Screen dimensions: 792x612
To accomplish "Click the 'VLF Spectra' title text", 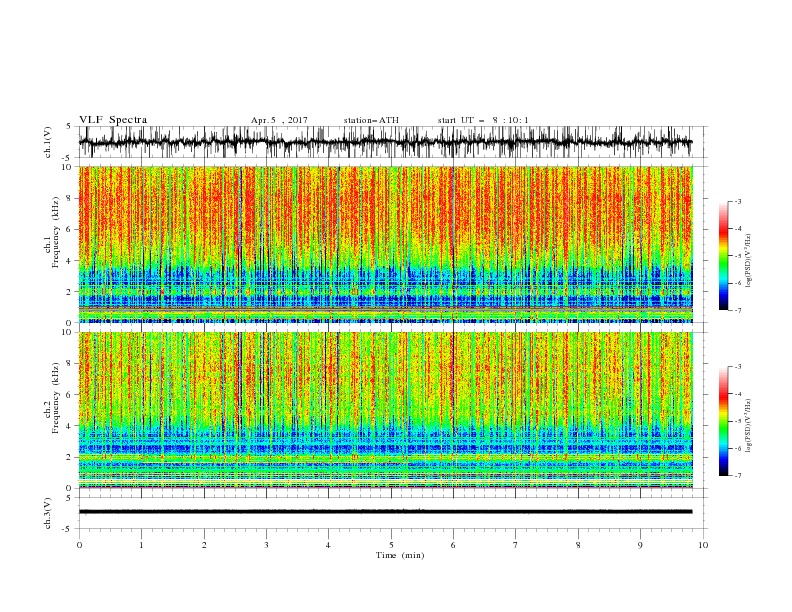I will pyautogui.click(x=113, y=120).
